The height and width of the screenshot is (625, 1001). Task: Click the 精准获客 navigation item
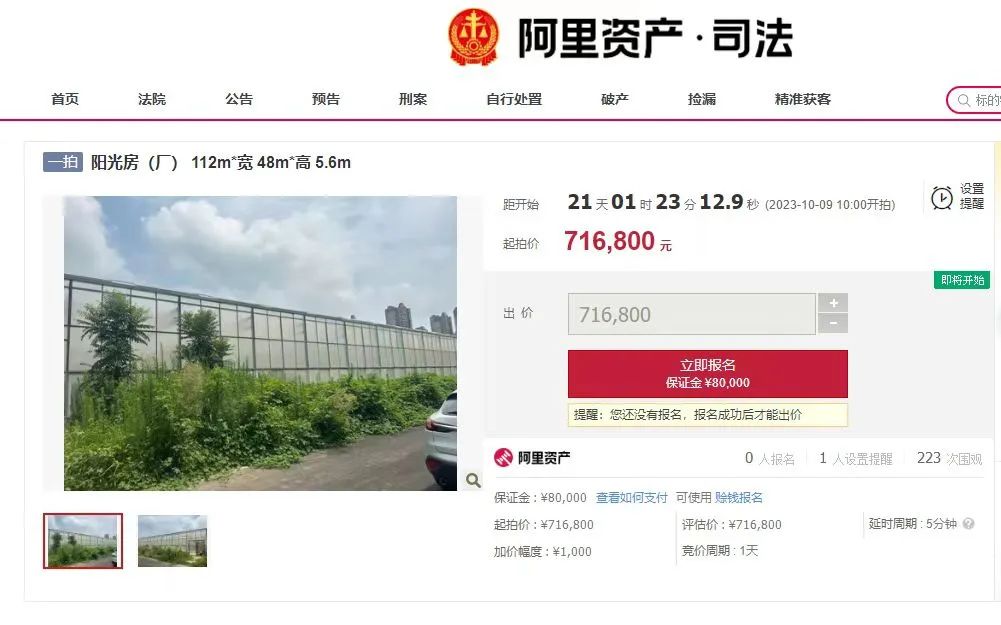point(802,99)
